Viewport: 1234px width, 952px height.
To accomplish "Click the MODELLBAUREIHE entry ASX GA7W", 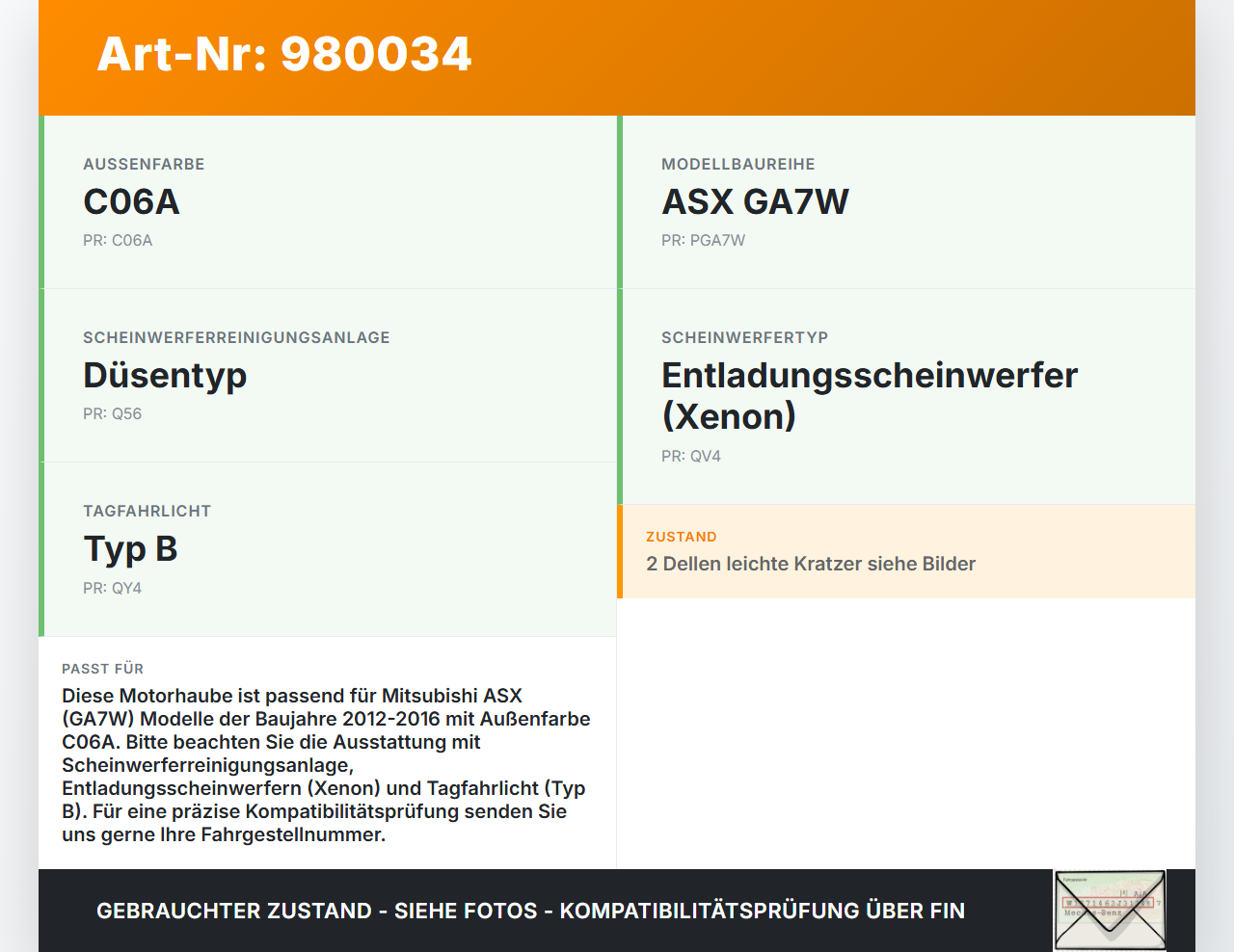I will tap(755, 201).
